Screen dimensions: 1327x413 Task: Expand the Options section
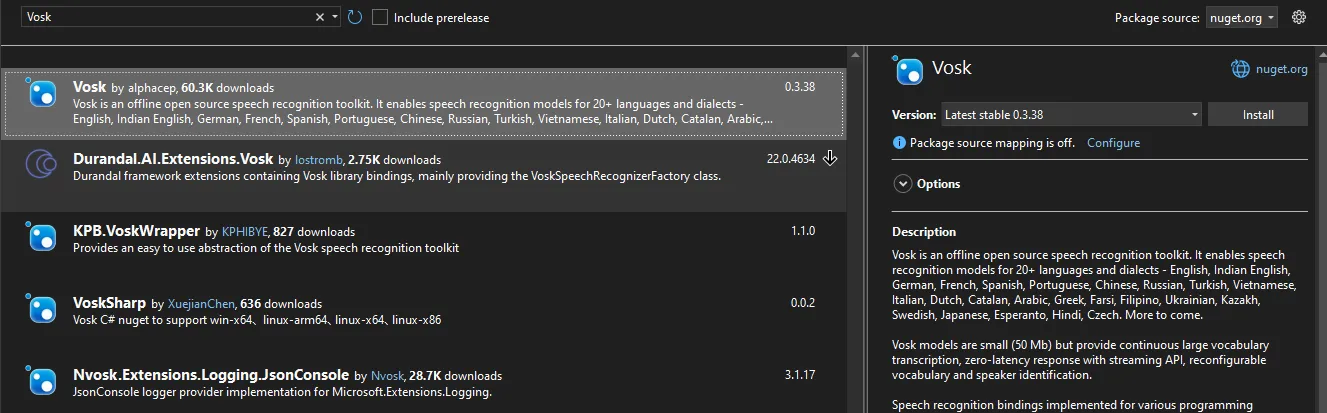tap(904, 184)
